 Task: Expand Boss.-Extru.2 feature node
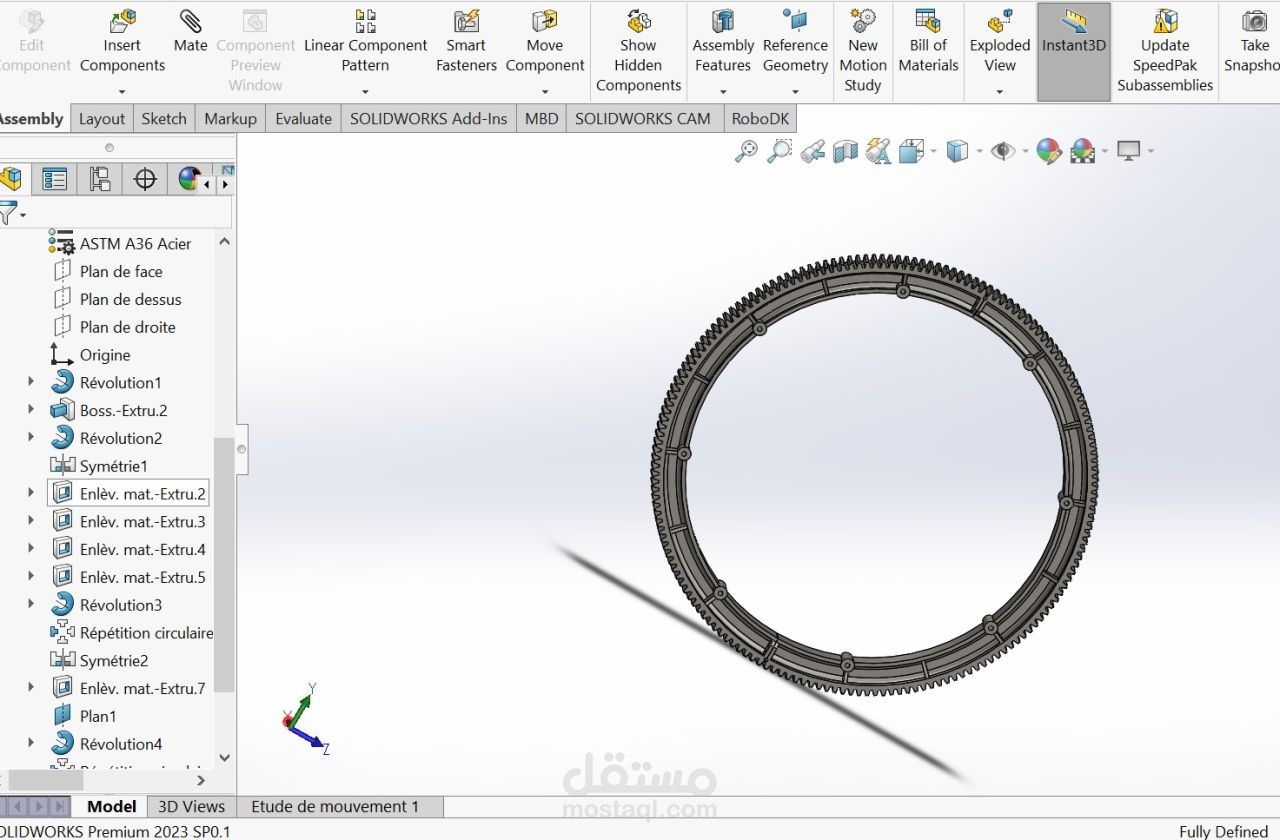point(31,410)
